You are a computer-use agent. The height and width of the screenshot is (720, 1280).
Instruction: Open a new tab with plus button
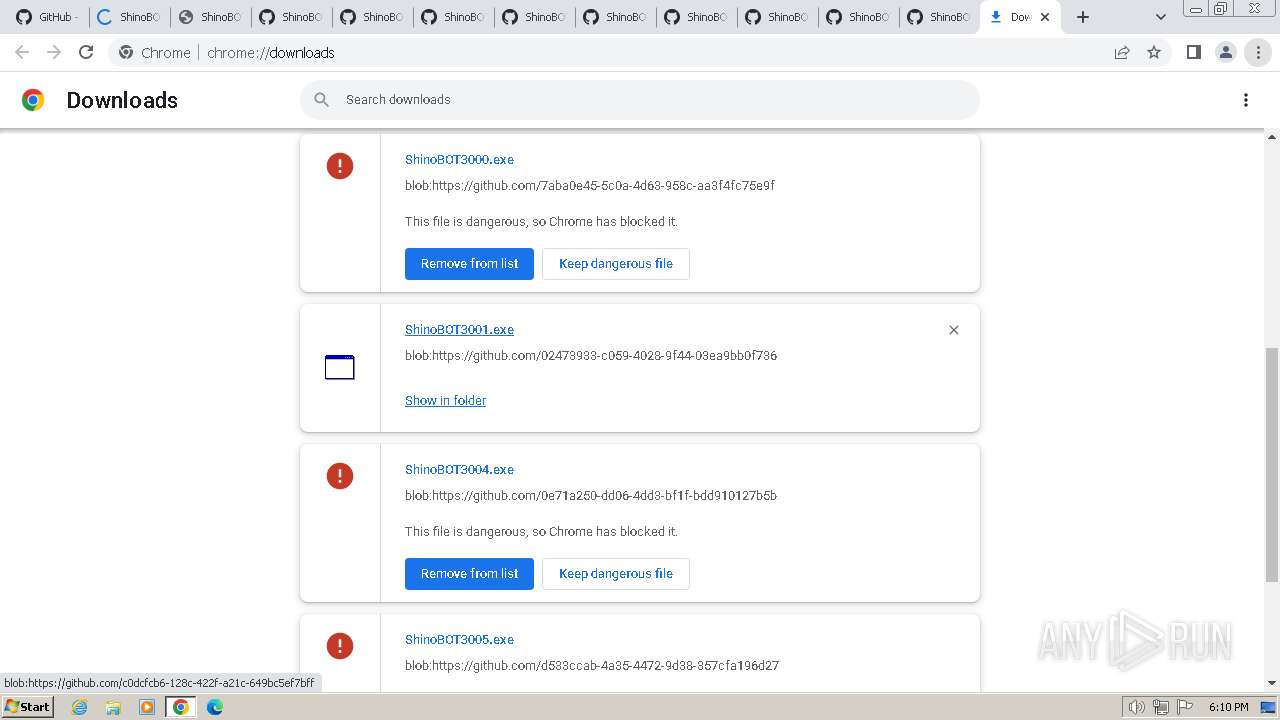(x=1083, y=17)
